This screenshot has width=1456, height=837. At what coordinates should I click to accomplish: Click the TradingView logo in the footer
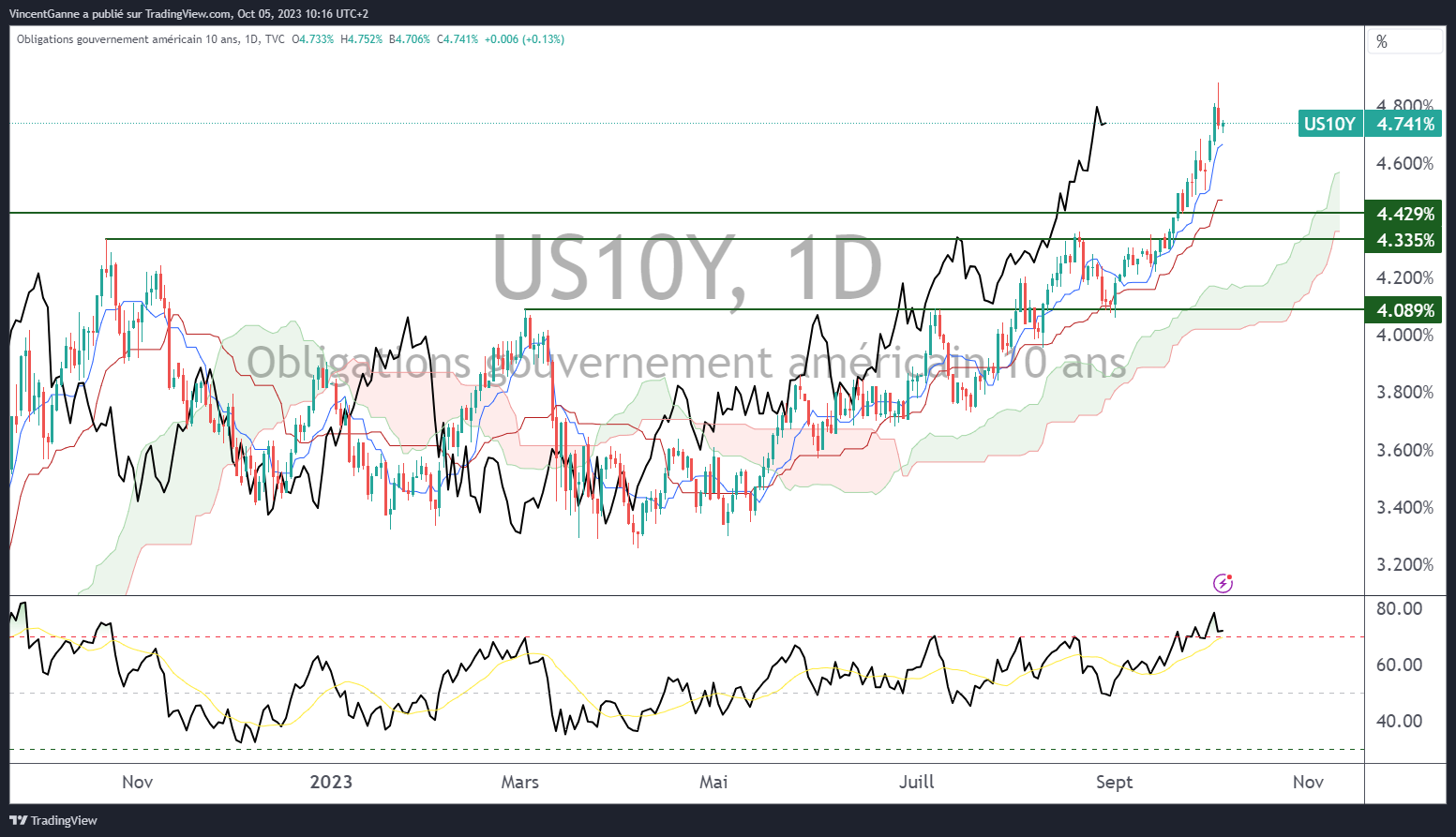(x=54, y=820)
